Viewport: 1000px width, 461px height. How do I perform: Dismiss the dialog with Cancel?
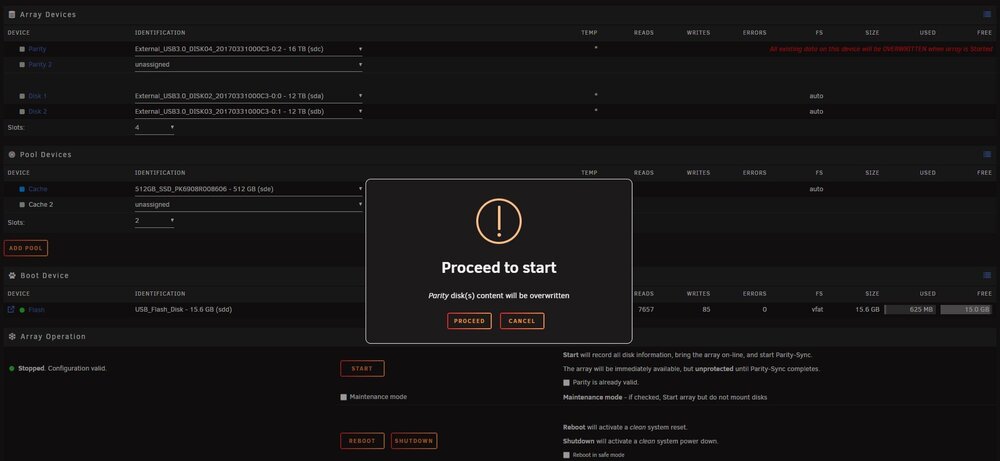tap(522, 321)
